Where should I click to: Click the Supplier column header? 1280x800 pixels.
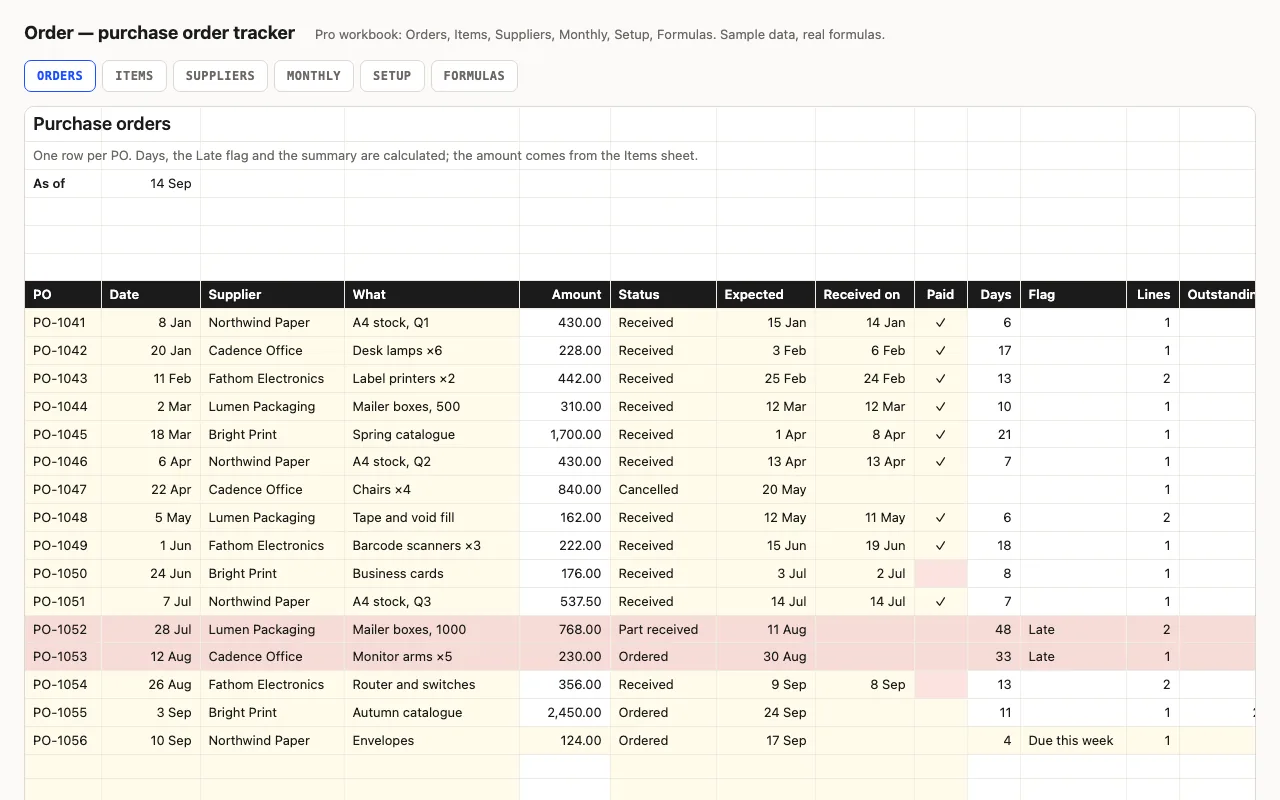272,295
